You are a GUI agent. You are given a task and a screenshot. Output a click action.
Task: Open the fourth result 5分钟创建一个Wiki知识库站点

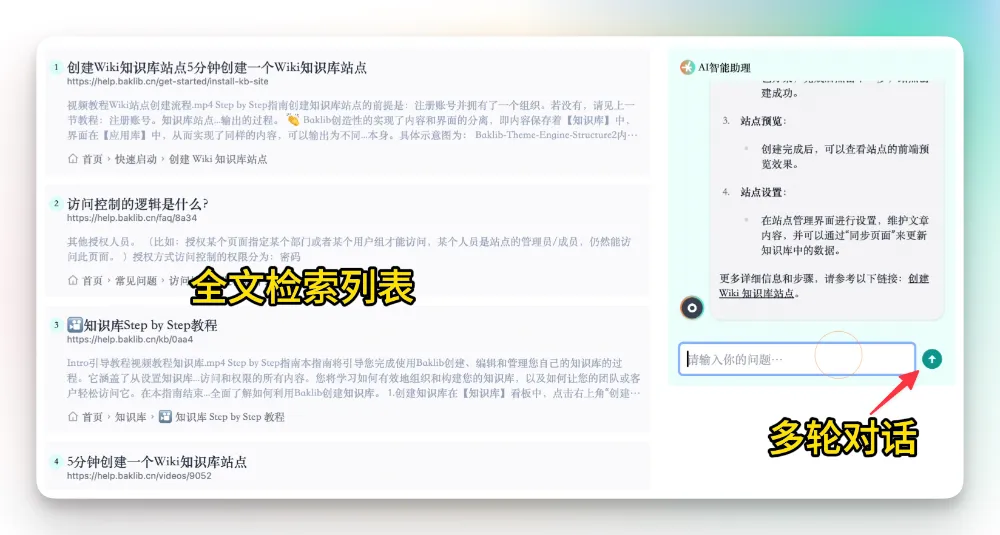click(x=157, y=462)
